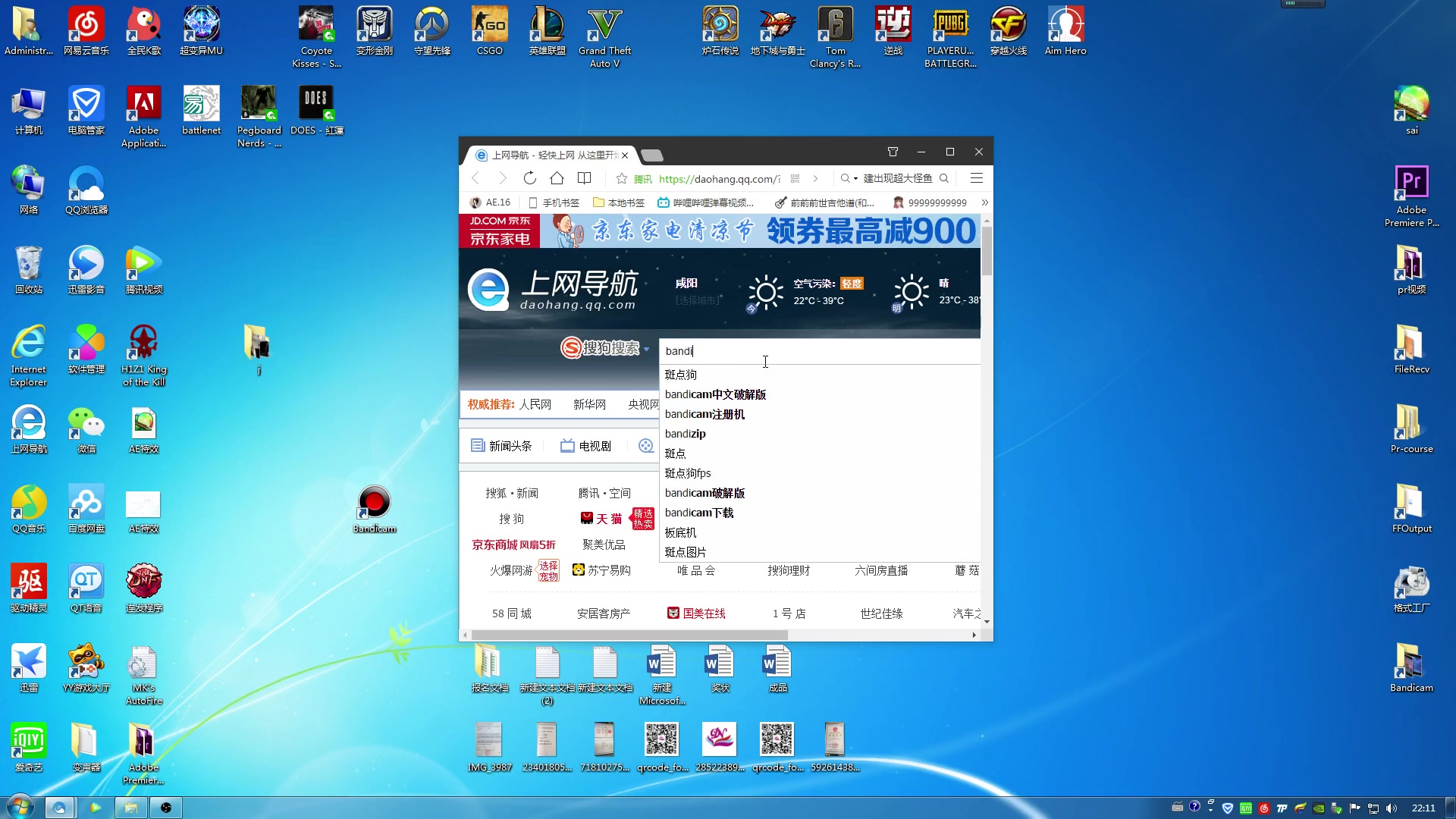This screenshot has width=1456, height=819.
Task: Open the 手机书签 bookmark folder
Action: coord(554,202)
